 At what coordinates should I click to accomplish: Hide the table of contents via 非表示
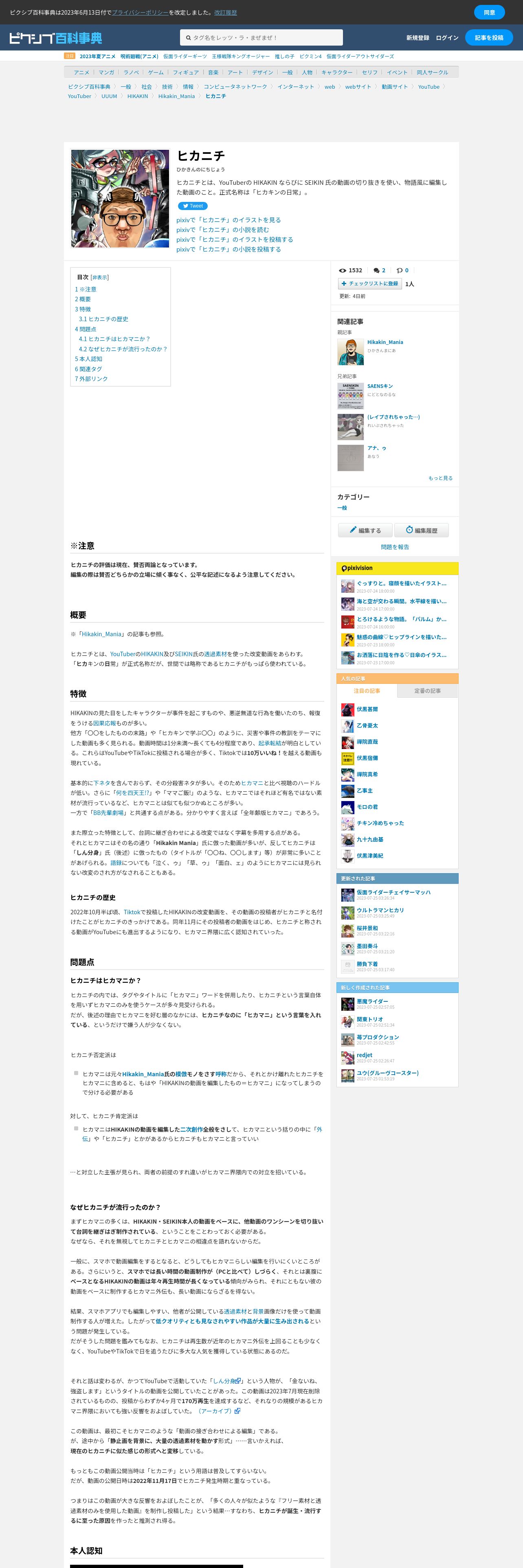pos(99,278)
